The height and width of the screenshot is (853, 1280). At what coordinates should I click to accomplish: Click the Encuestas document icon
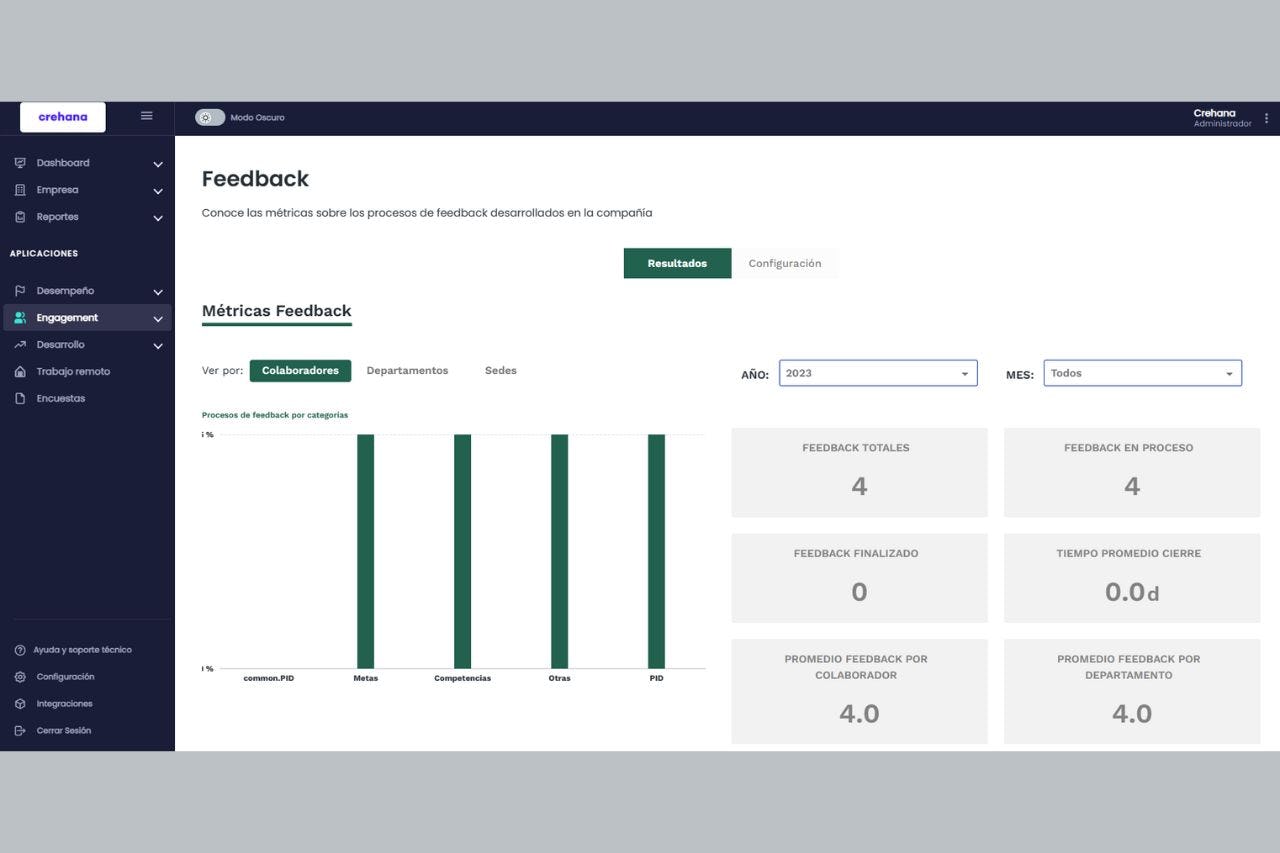coord(20,399)
